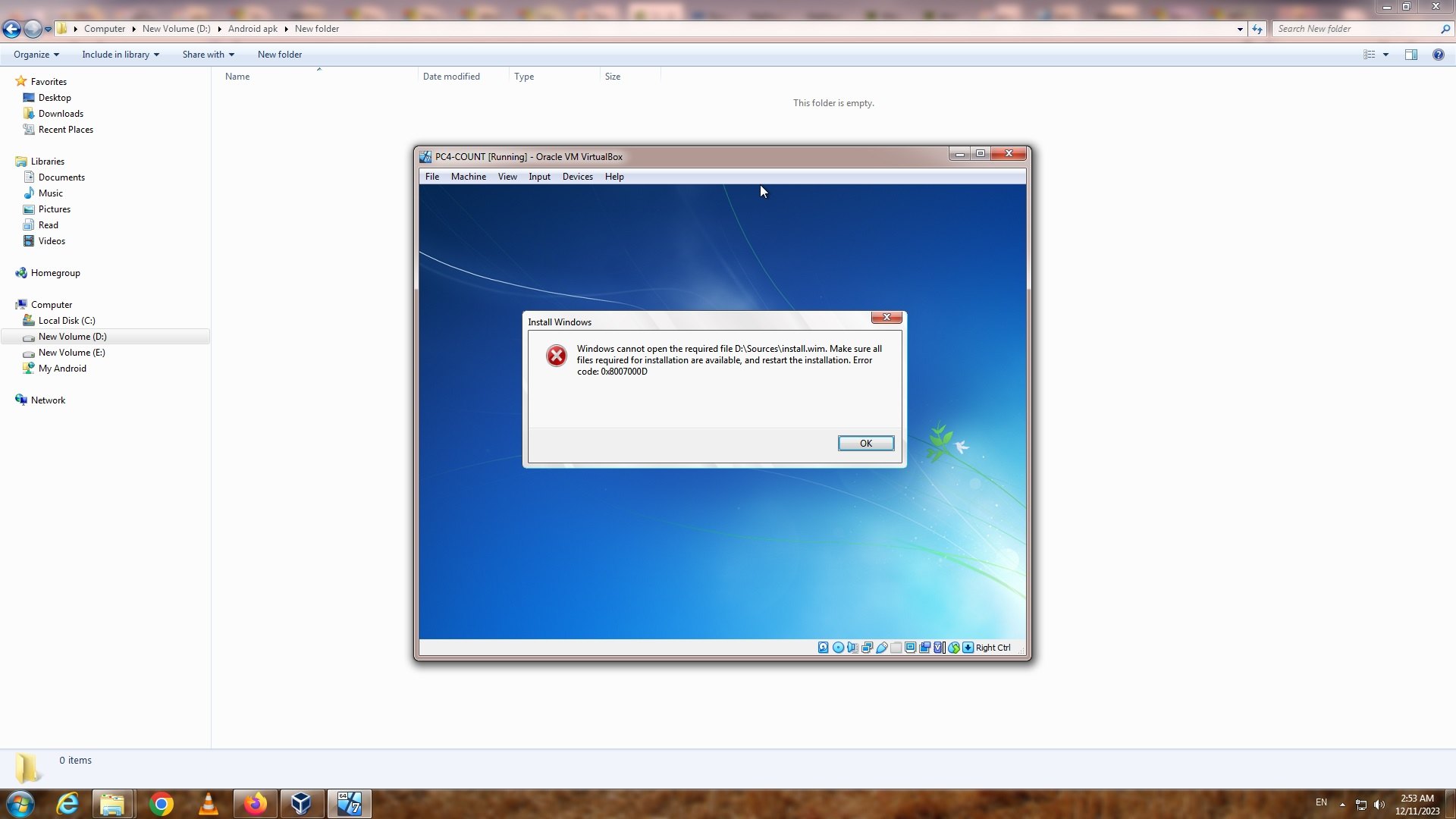
Task: Open the VirtualBox Input menu
Action: (x=540, y=177)
